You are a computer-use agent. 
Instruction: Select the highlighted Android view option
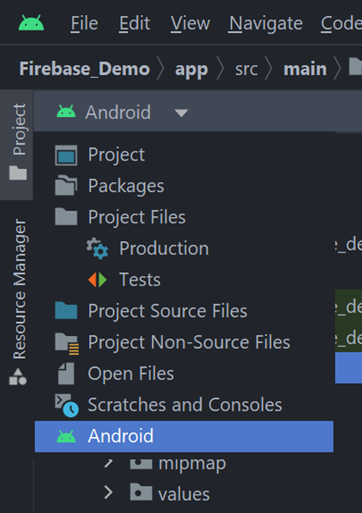tap(184, 436)
